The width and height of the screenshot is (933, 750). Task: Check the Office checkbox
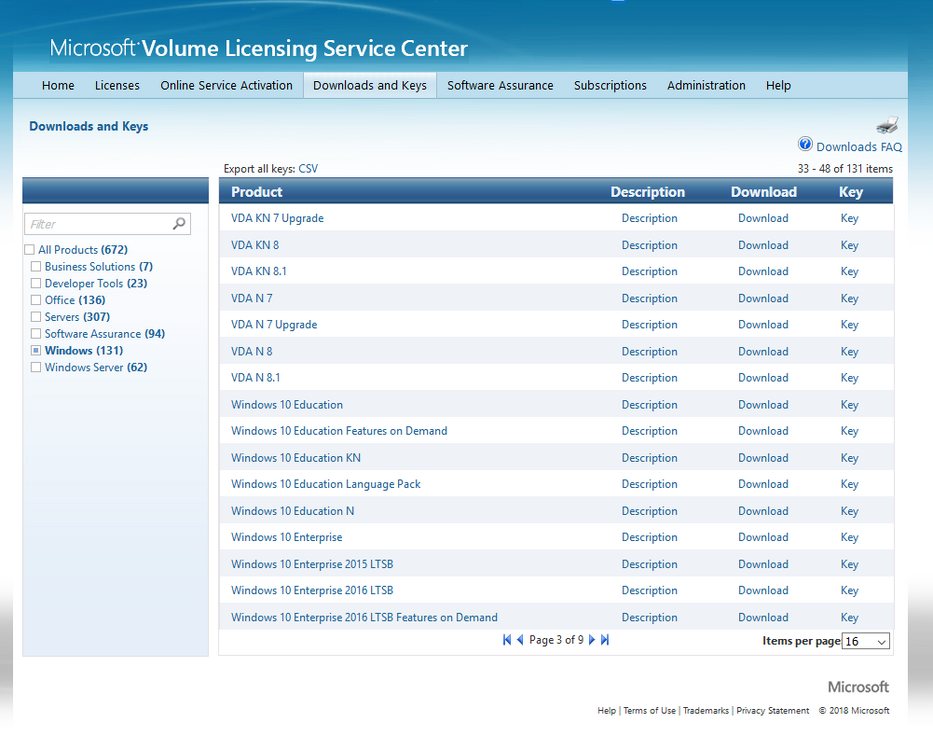(36, 300)
